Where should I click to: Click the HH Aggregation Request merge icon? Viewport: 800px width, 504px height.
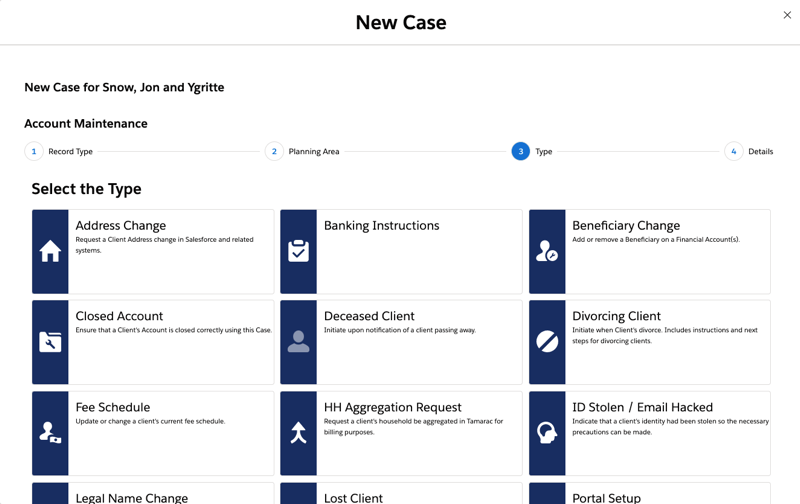pos(298,434)
